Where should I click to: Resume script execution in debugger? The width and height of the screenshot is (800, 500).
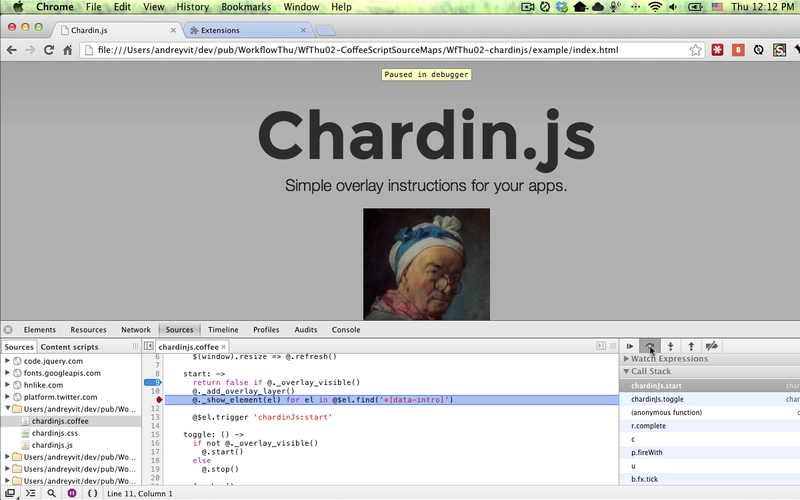(630, 346)
